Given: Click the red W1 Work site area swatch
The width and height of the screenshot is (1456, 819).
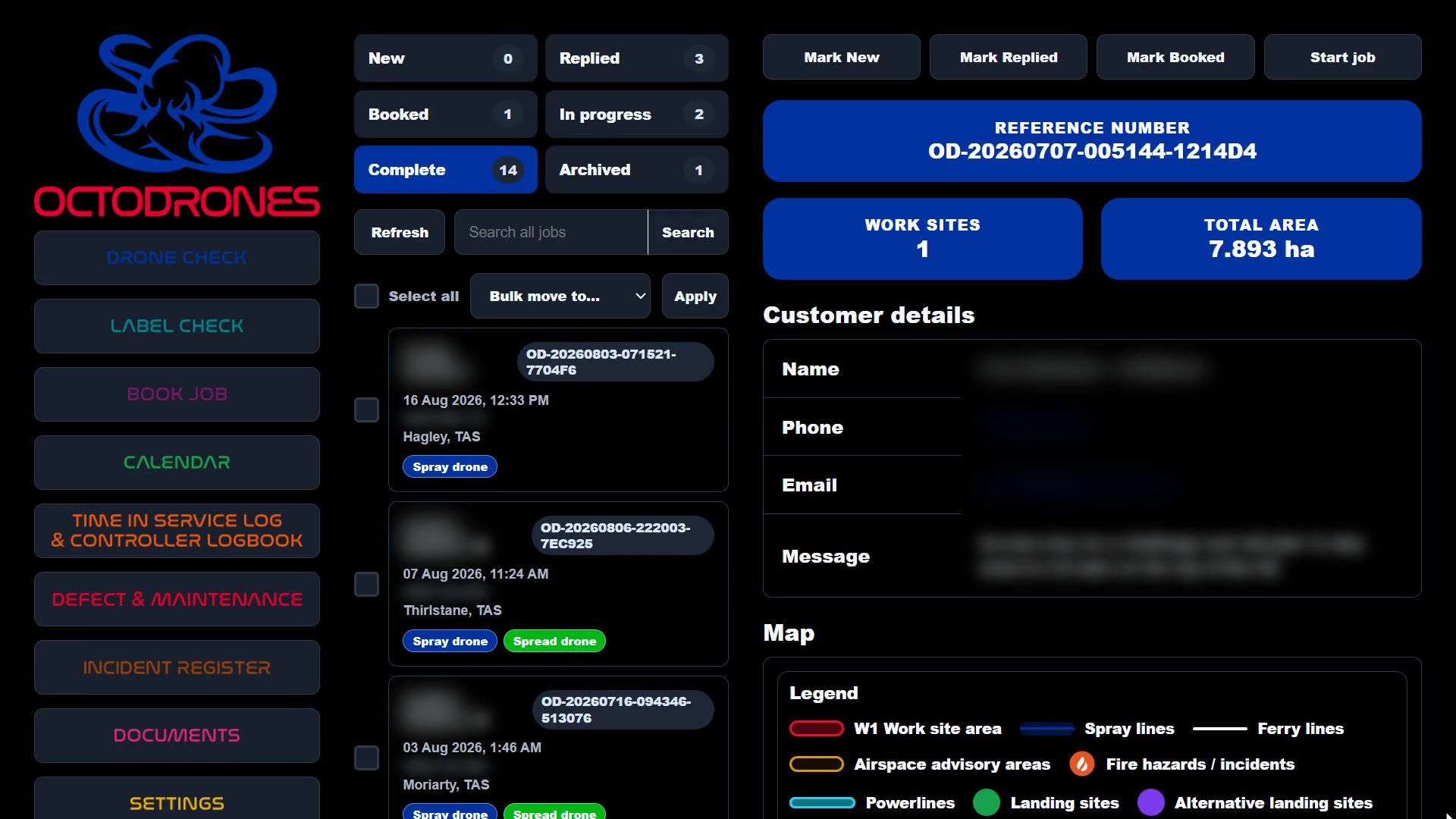Looking at the screenshot, I should pyautogui.click(x=816, y=729).
